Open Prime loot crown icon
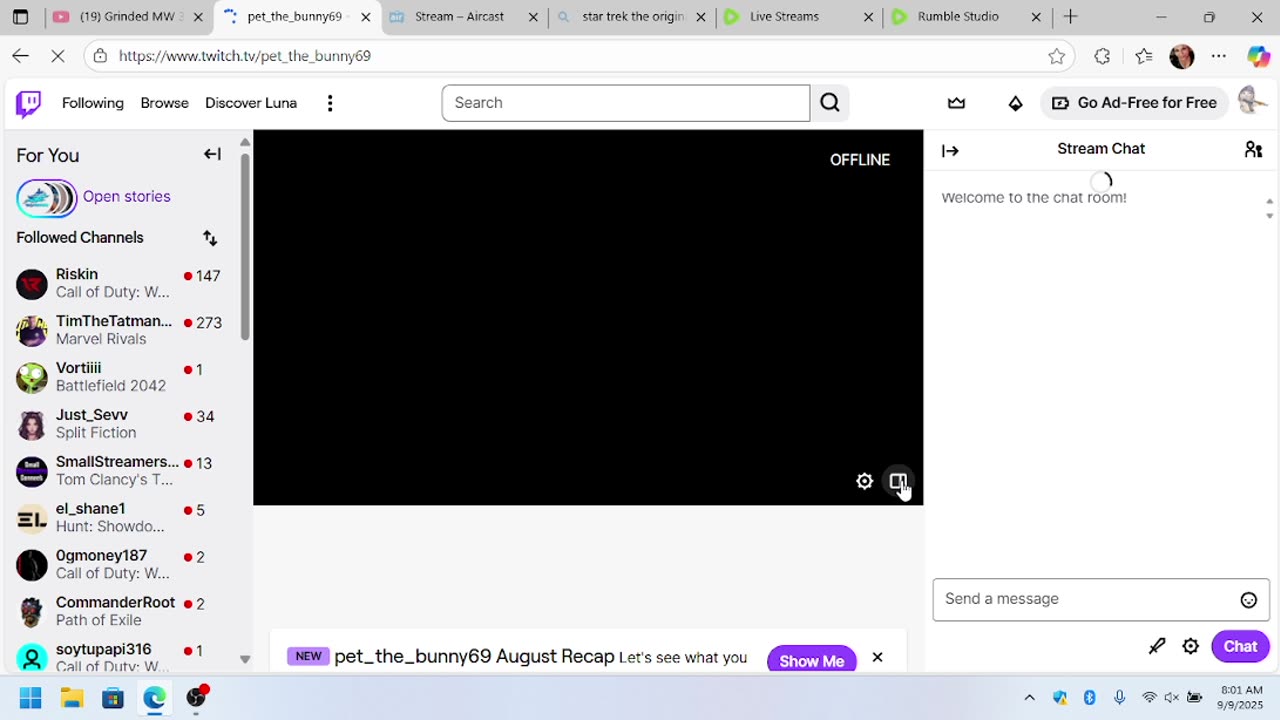This screenshot has width=1280, height=720. pyautogui.click(x=957, y=103)
